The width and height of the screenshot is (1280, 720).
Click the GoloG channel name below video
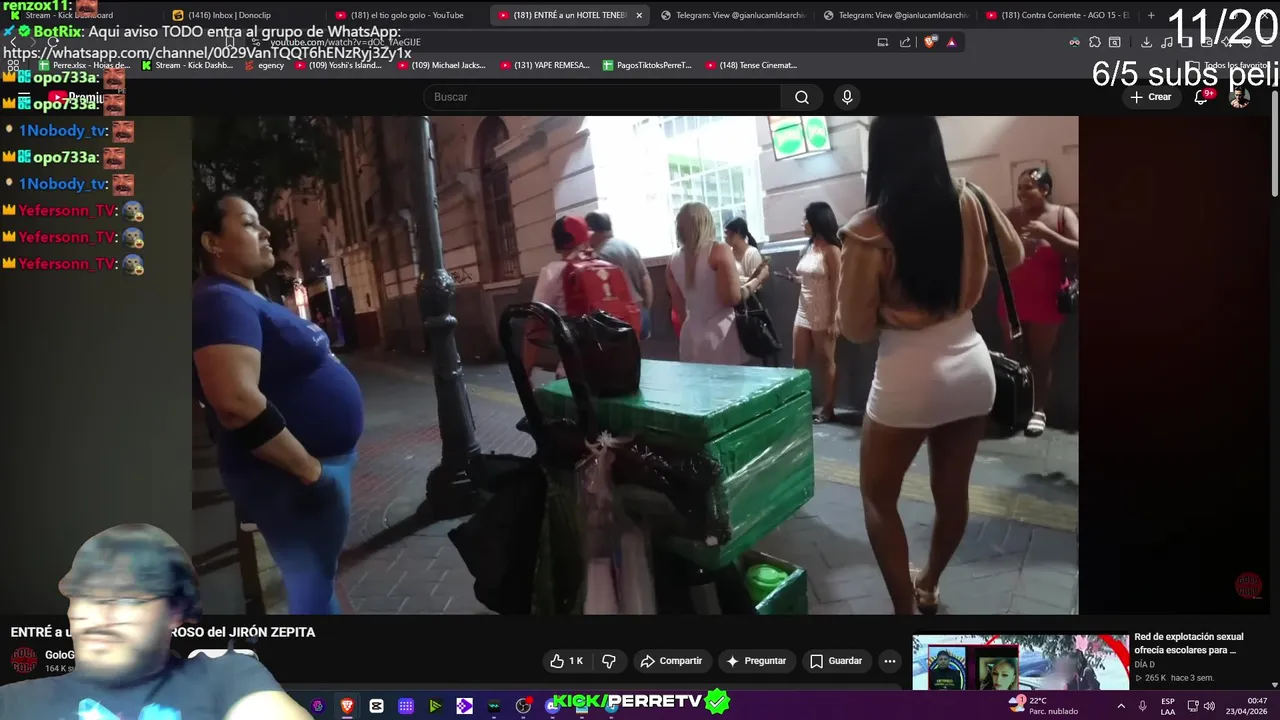(x=59, y=655)
